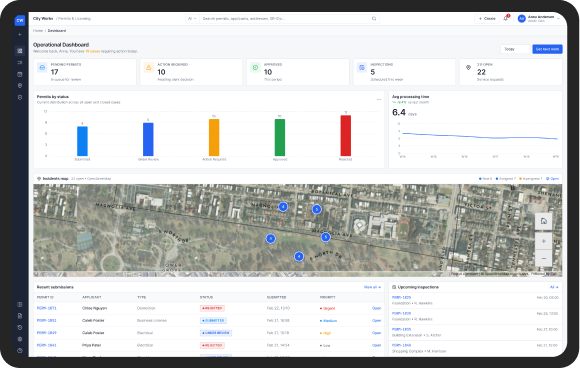Click the user avatar circle
The image size is (580, 368).
click(522, 18)
